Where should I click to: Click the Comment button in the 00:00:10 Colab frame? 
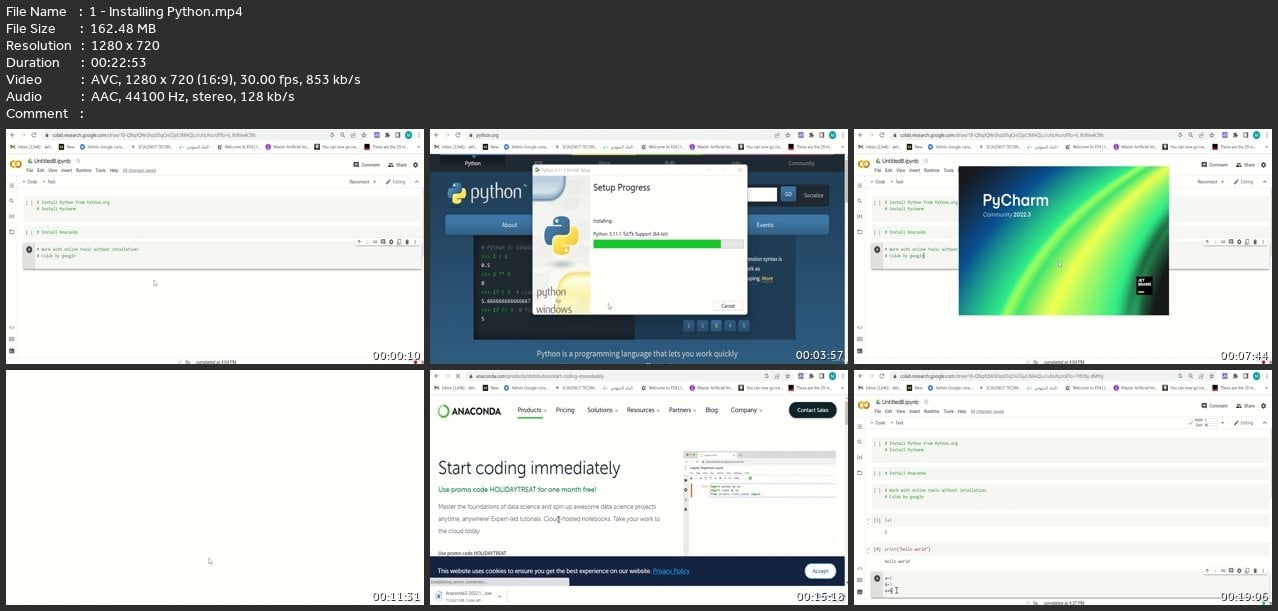coord(367,165)
